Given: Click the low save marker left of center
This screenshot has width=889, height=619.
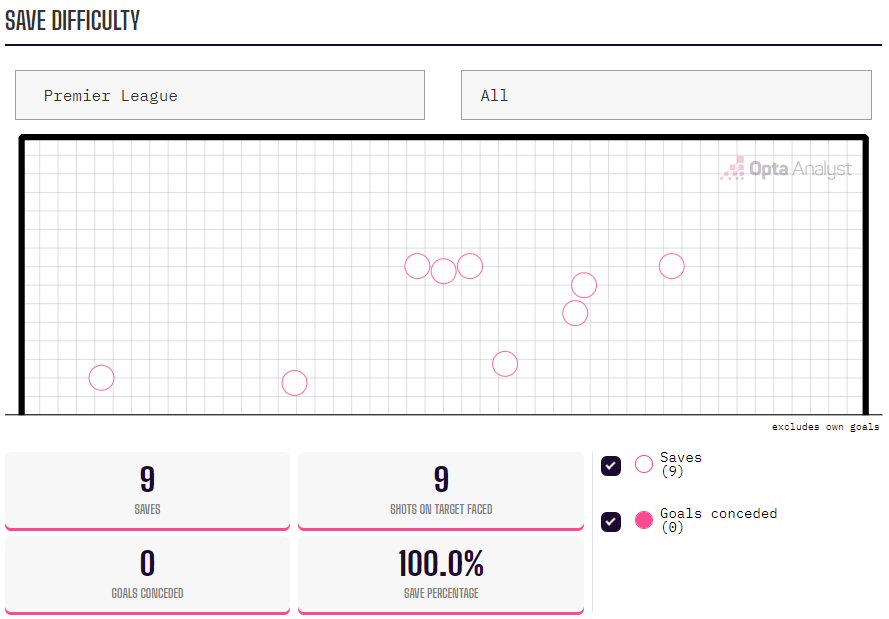Looking at the screenshot, I should click(295, 383).
